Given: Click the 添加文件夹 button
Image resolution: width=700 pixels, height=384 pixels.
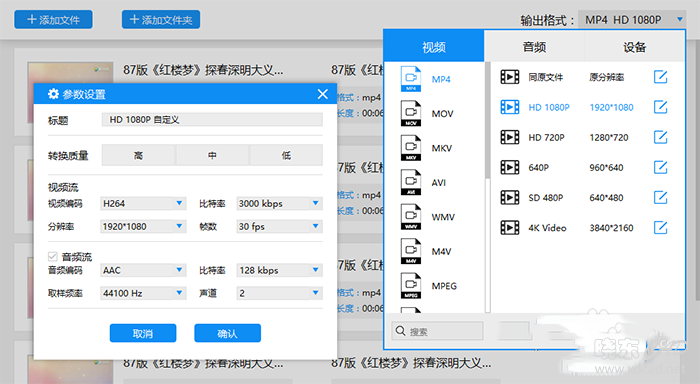Looking at the screenshot, I should pos(161,20).
